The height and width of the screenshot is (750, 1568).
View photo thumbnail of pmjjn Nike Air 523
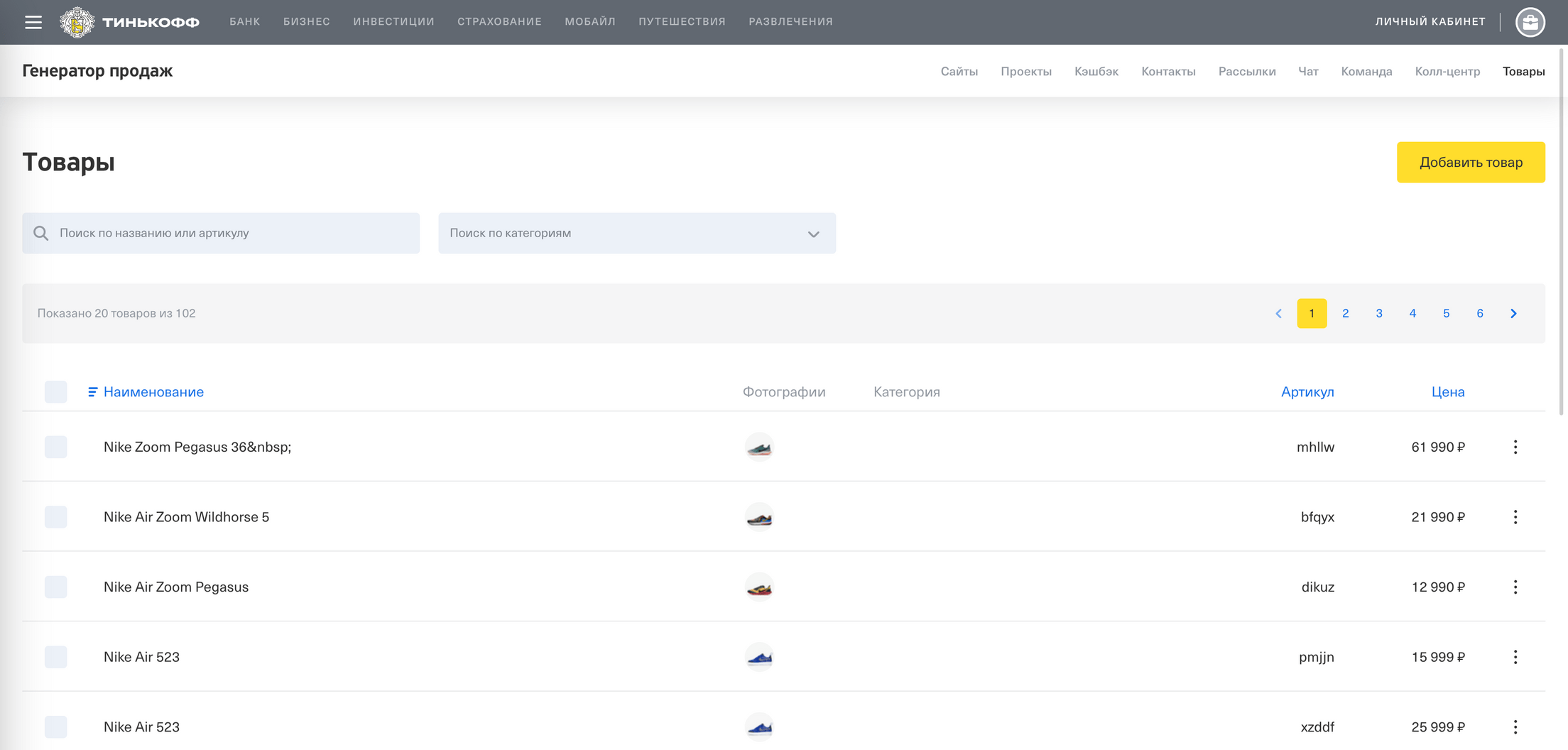tap(759, 657)
